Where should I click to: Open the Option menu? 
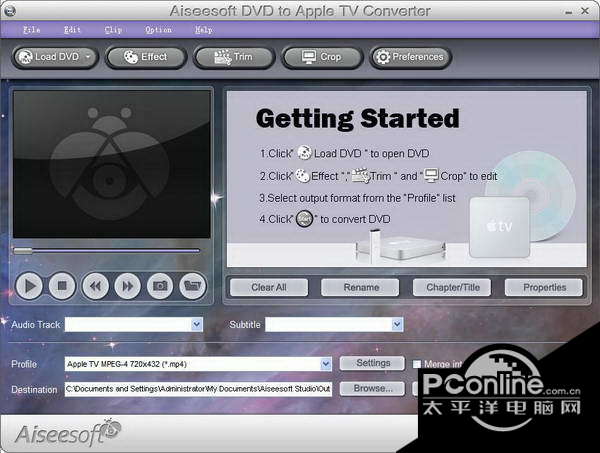(158, 30)
